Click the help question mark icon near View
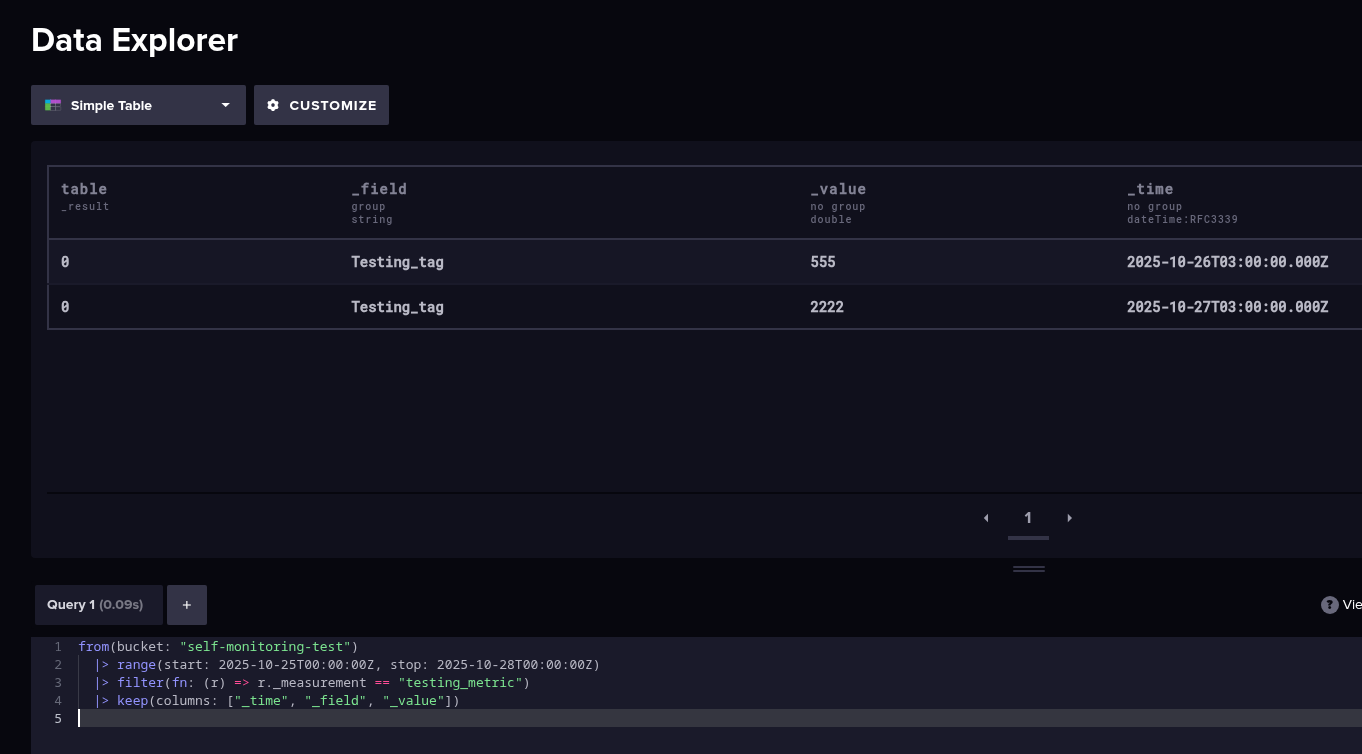 point(1329,604)
